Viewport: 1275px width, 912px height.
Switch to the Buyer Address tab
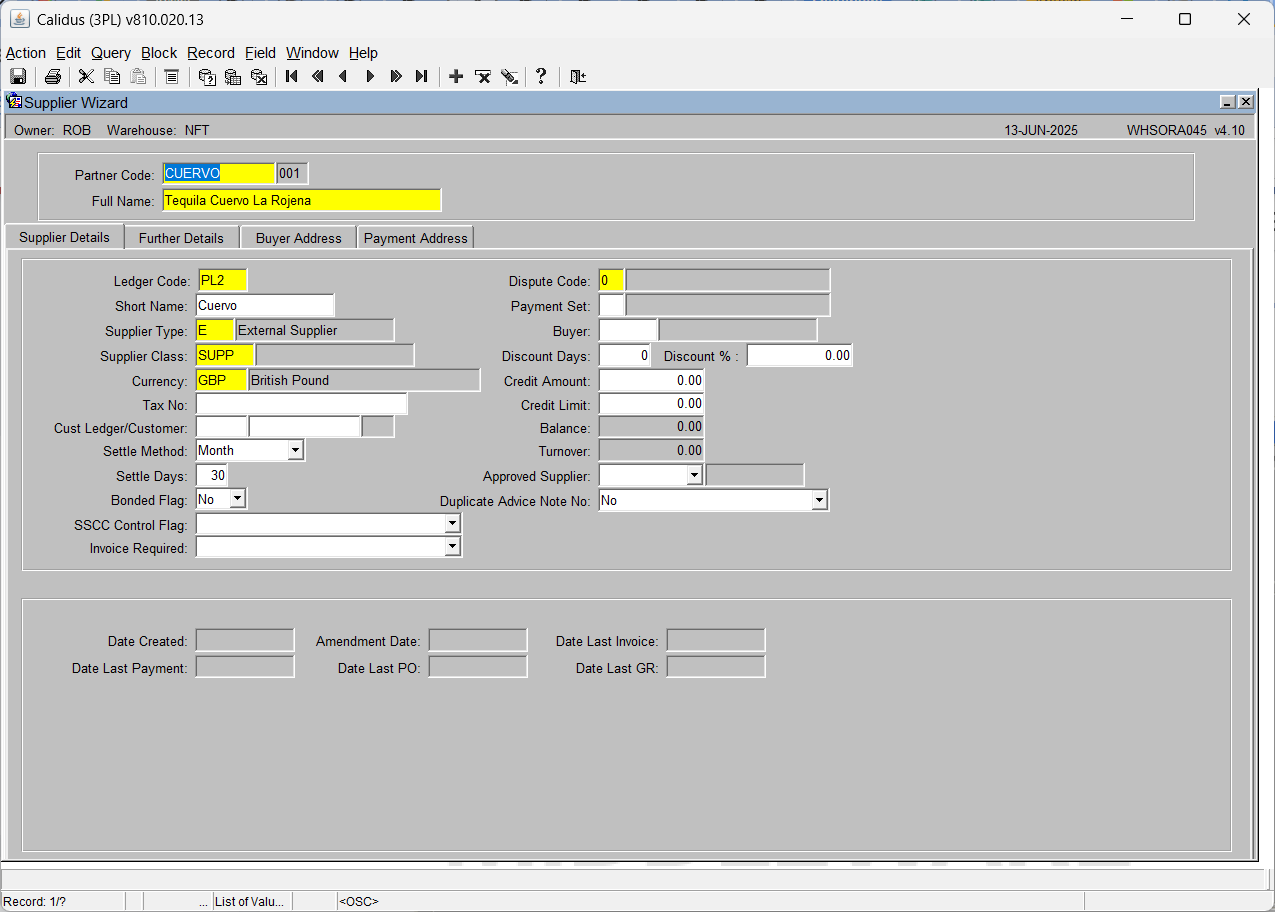(298, 238)
